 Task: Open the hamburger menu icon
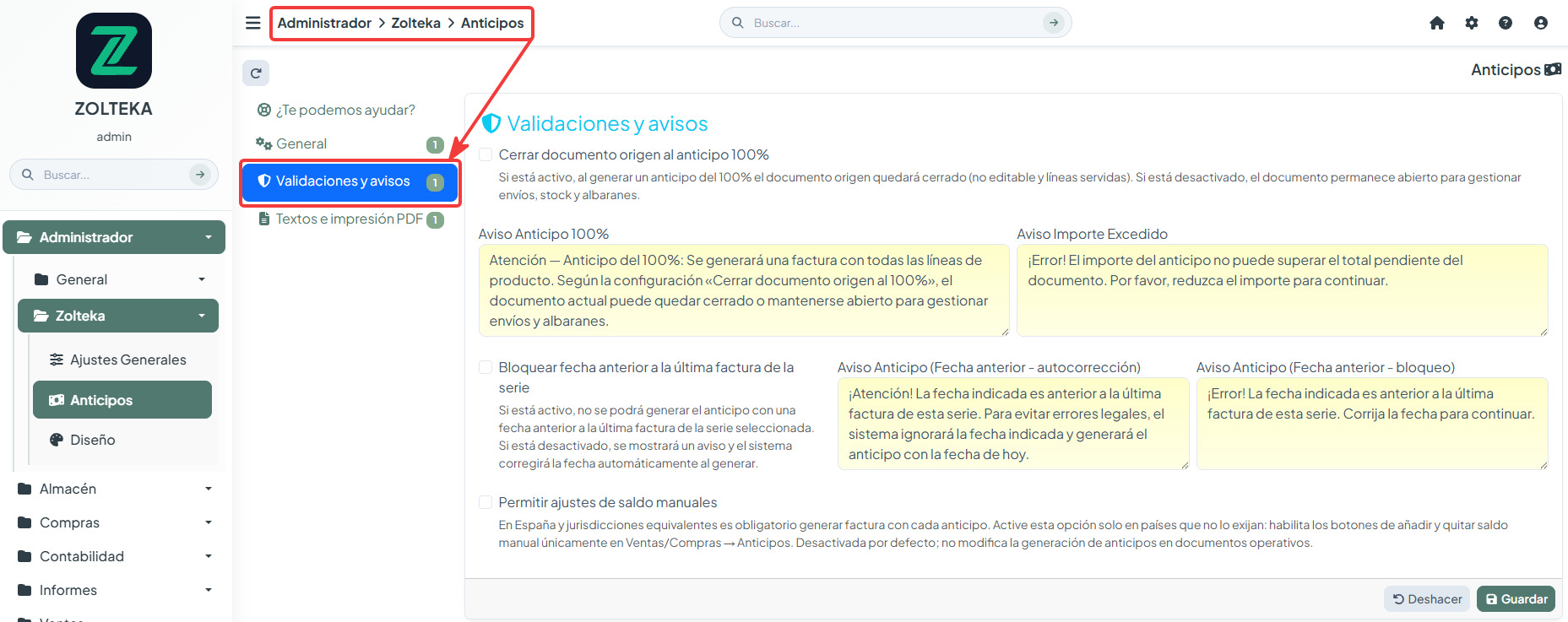tap(252, 23)
